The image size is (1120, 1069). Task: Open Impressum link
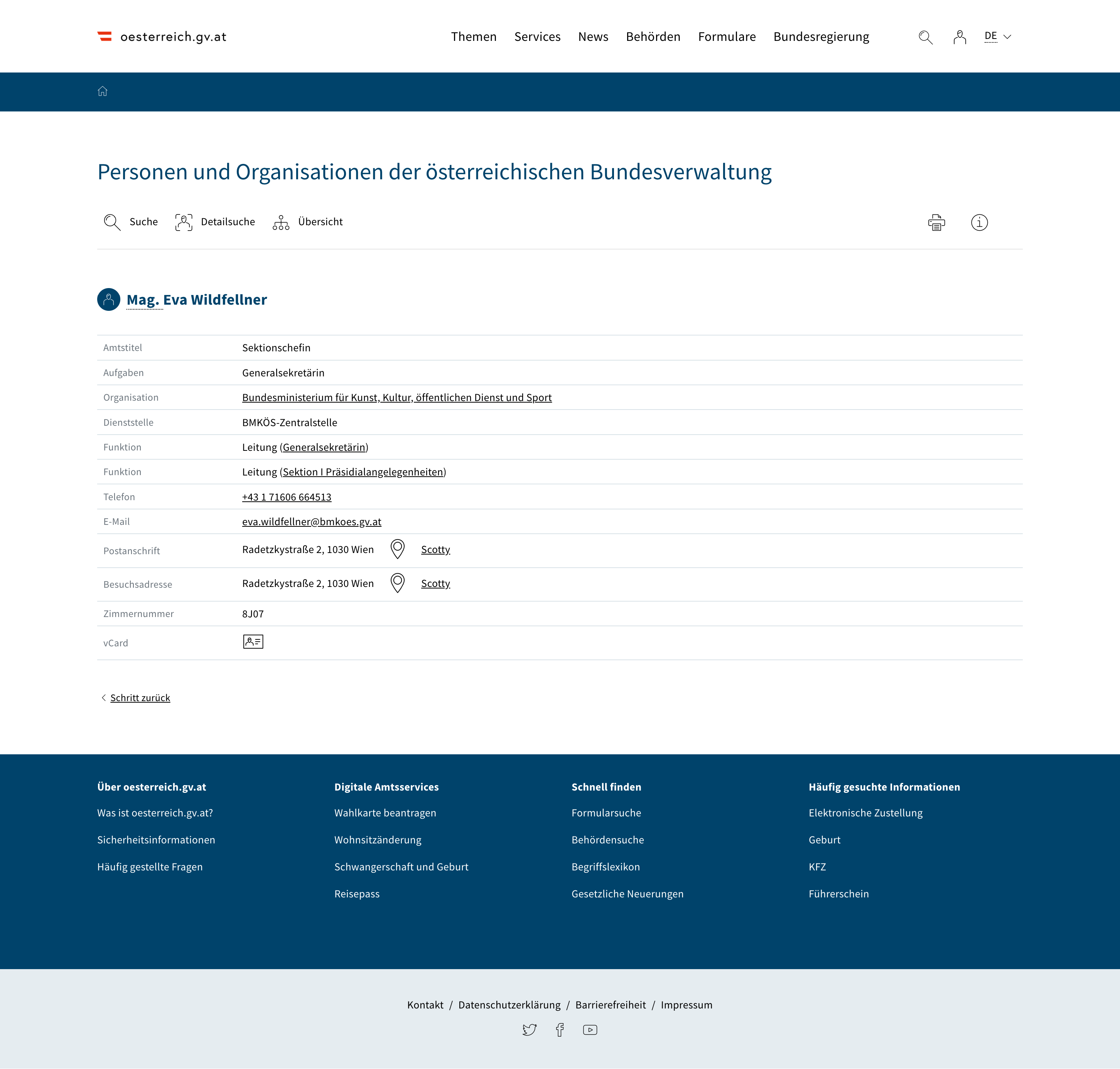[686, 1005]
